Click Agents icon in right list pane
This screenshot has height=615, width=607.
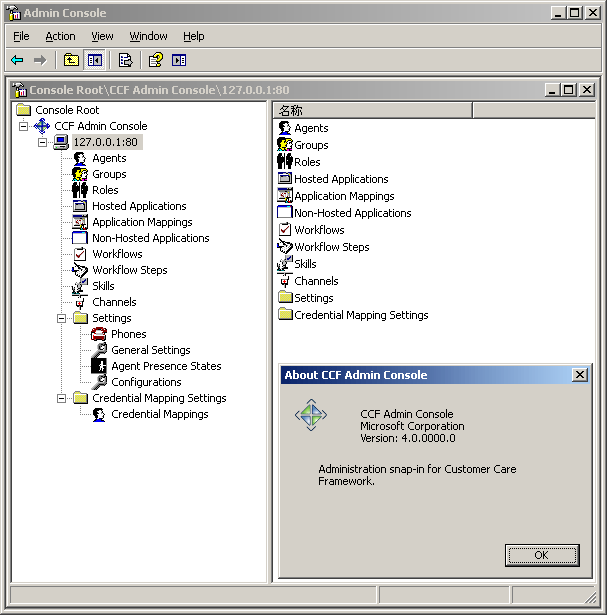[285, 128]
